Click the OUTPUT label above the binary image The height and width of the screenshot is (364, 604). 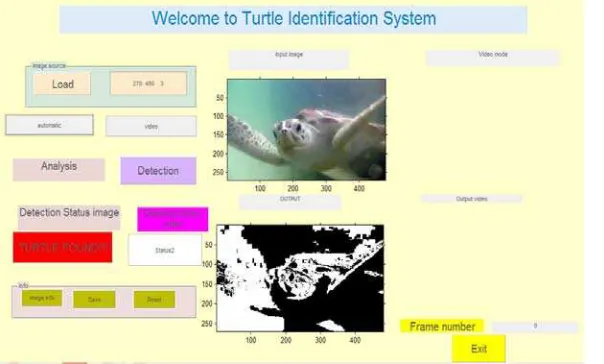pos(290,202)
